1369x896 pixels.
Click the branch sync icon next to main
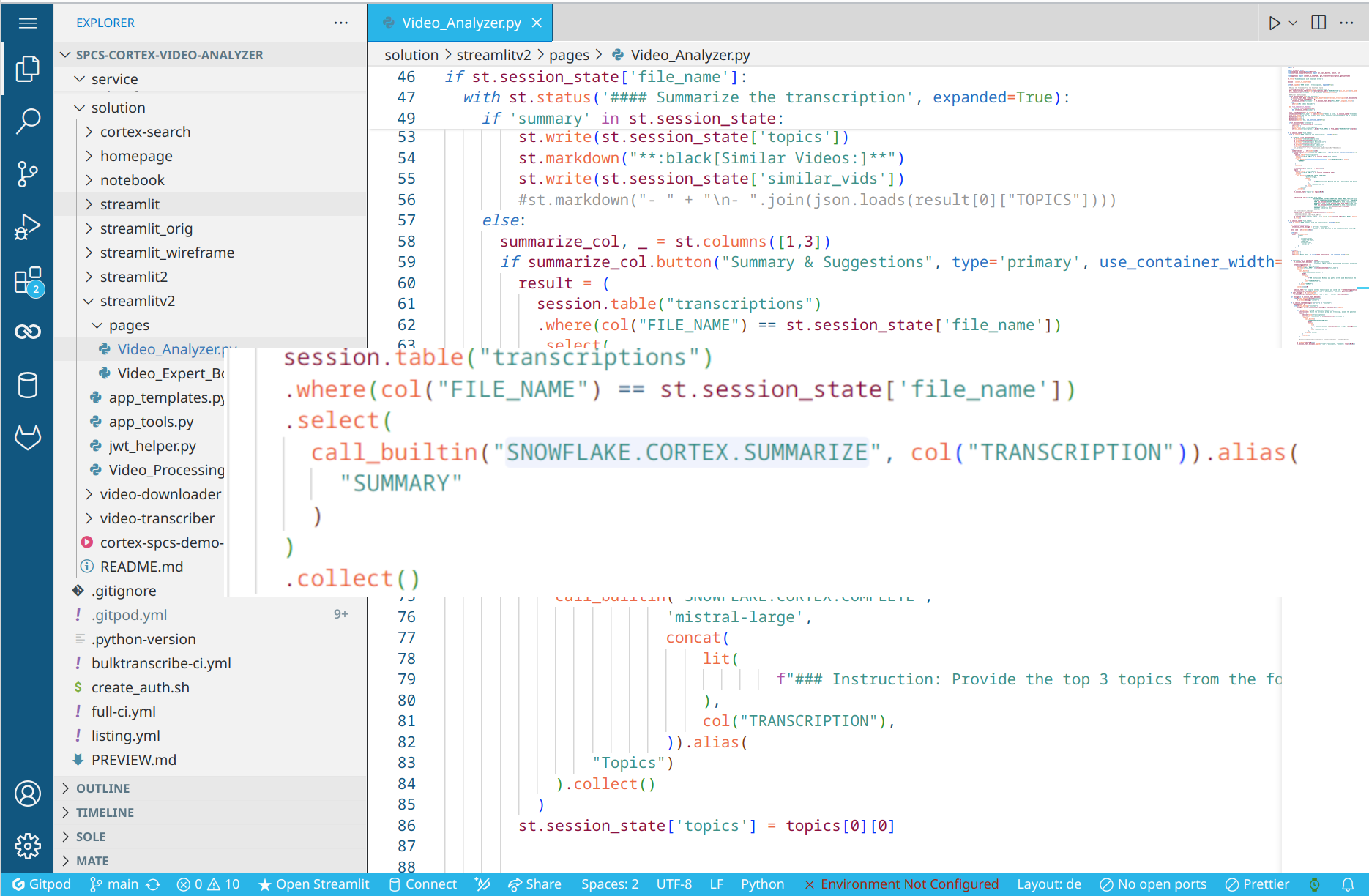[153, 884]
